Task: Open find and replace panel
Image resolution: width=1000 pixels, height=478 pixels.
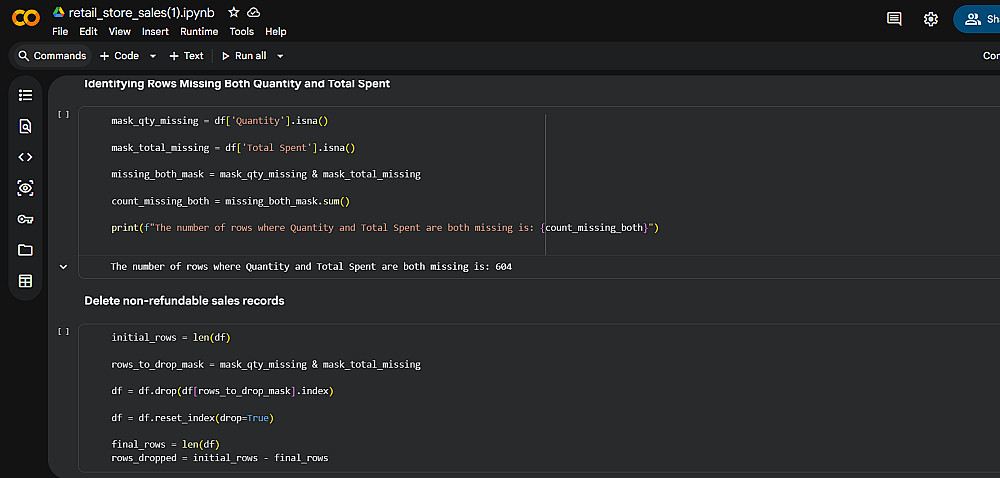Action: pos(26,126)
